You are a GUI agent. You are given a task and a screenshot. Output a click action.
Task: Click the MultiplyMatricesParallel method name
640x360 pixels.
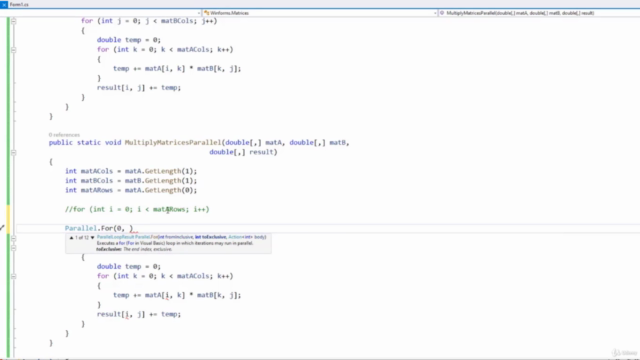tap(173, 142)
